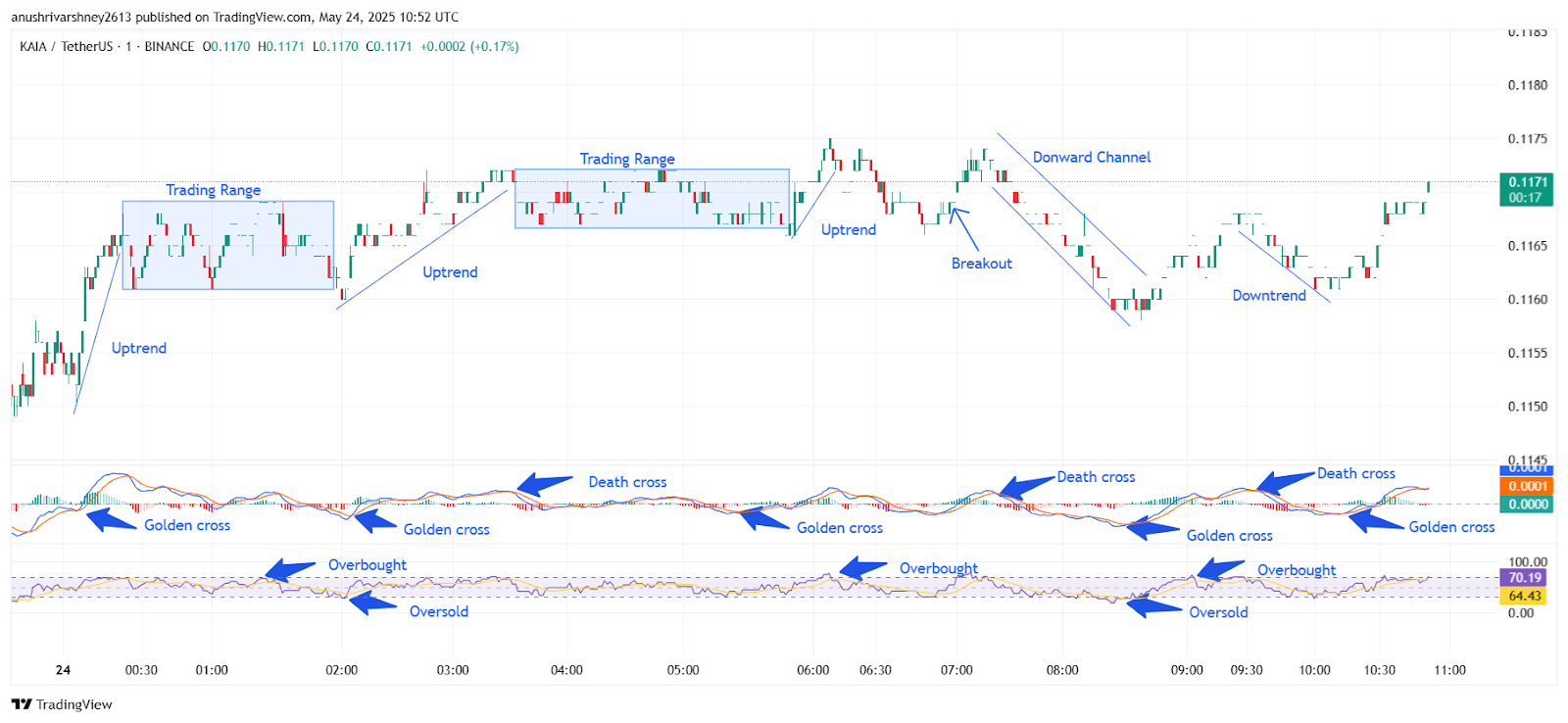Click the 07:00 time axis label
The height and width of the screenshot is (723, 1568).
point(956,670)
